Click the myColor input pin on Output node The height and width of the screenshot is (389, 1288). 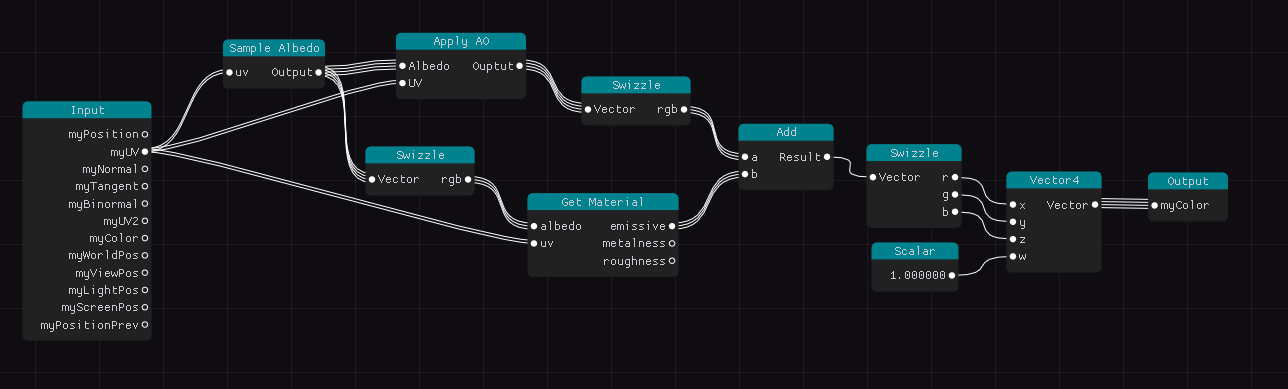coord(1154,205)
